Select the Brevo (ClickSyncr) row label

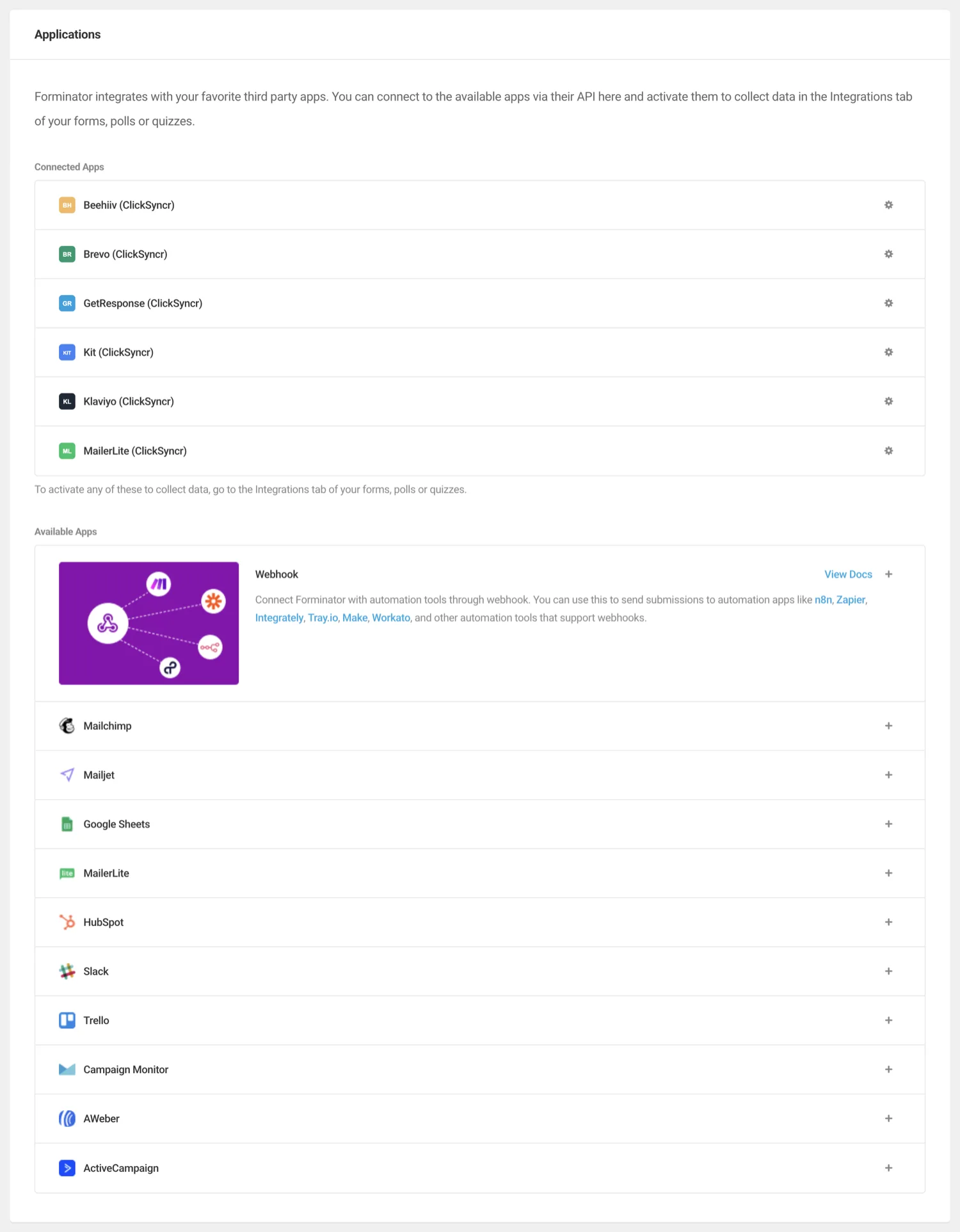pyautogui.click(x=125, y=254)
